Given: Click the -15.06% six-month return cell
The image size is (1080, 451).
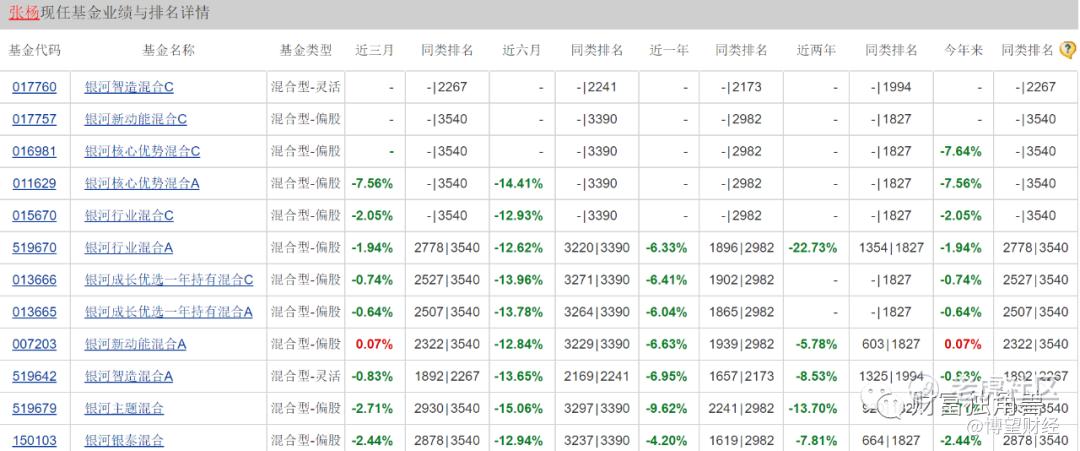Looking at the screenshot, I should 518,408.
